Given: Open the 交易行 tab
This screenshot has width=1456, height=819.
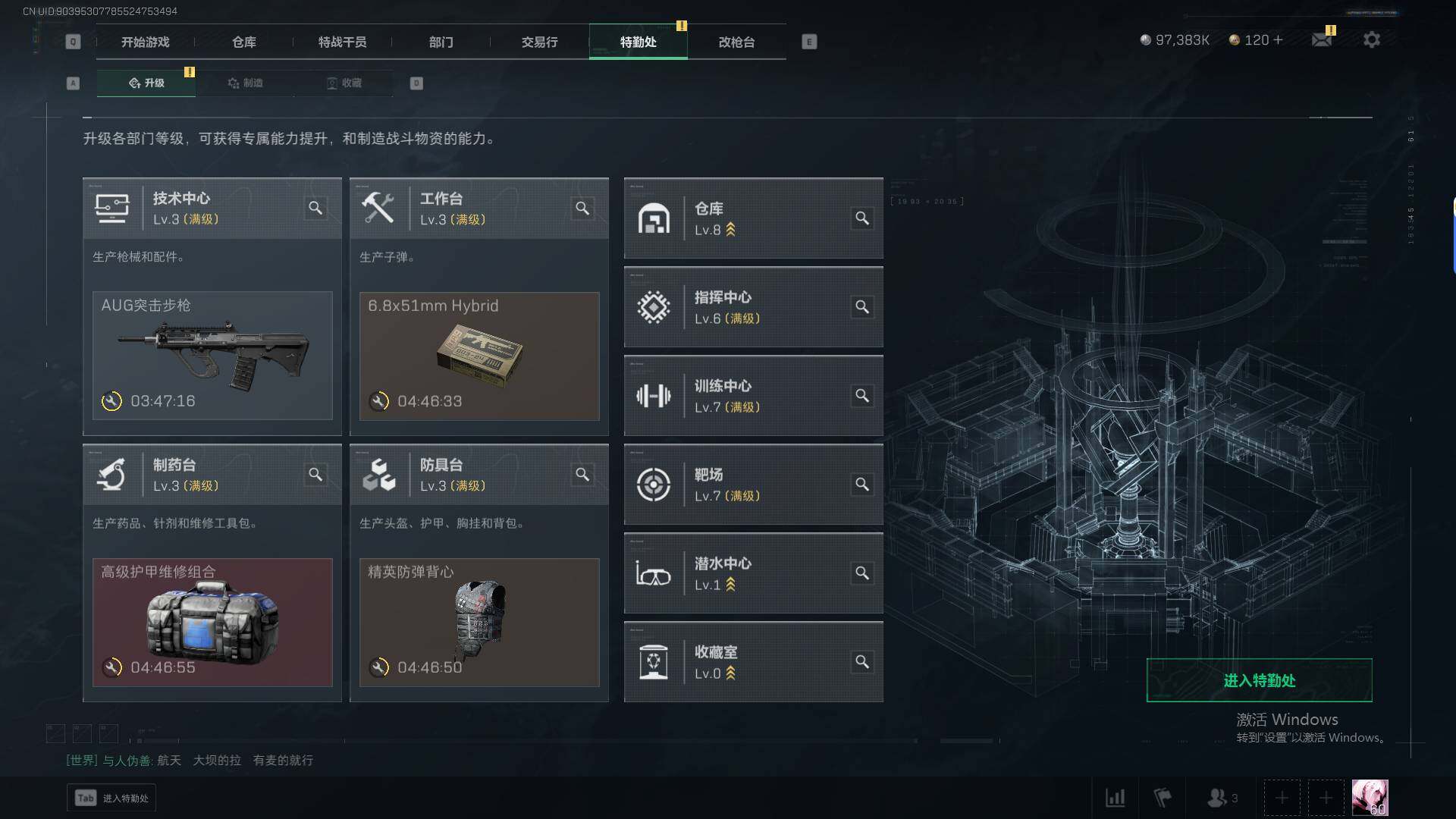Looking at the screenshot, I should pos(540,42).
